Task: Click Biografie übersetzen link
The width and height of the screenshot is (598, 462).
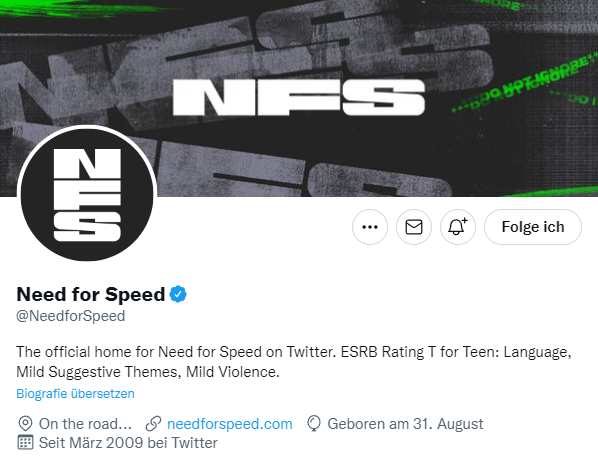Action: (x=75, y=393)
